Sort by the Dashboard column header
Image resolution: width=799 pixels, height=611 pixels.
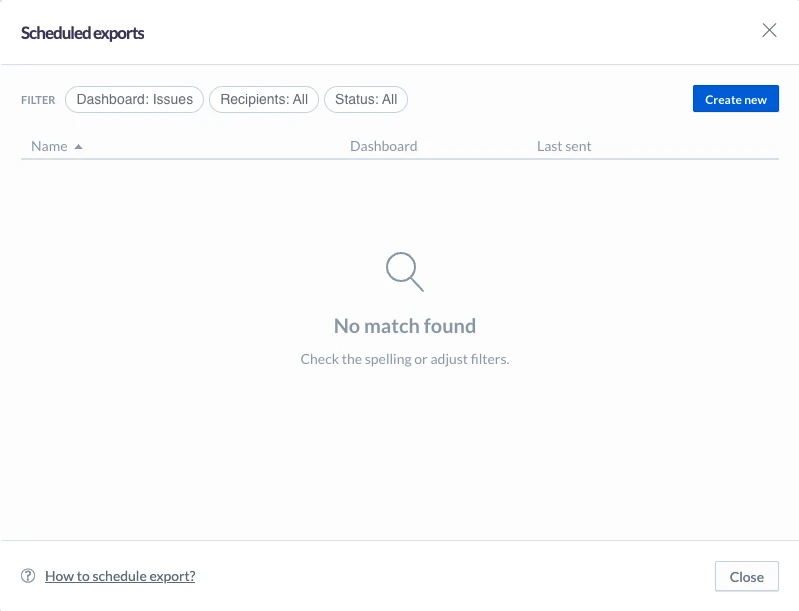pos(383,146)
